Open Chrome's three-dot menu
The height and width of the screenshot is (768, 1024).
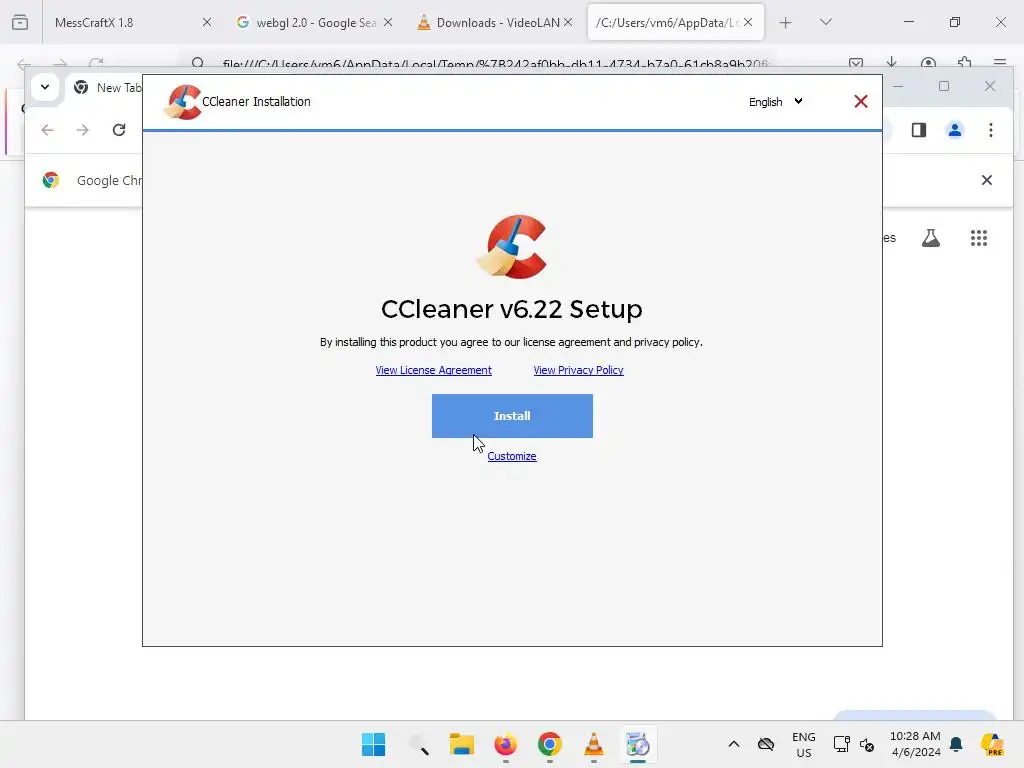click(991, 130)
